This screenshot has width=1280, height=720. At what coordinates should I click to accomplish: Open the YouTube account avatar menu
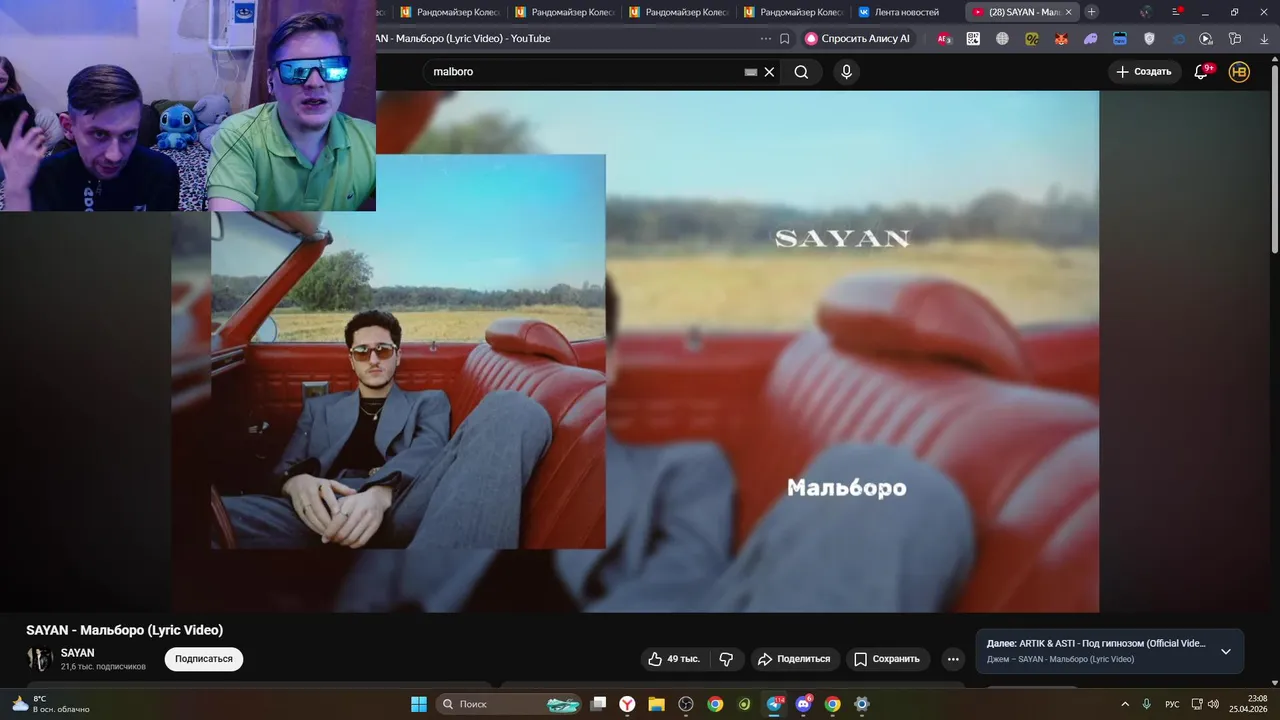[x=1239, y=72]
